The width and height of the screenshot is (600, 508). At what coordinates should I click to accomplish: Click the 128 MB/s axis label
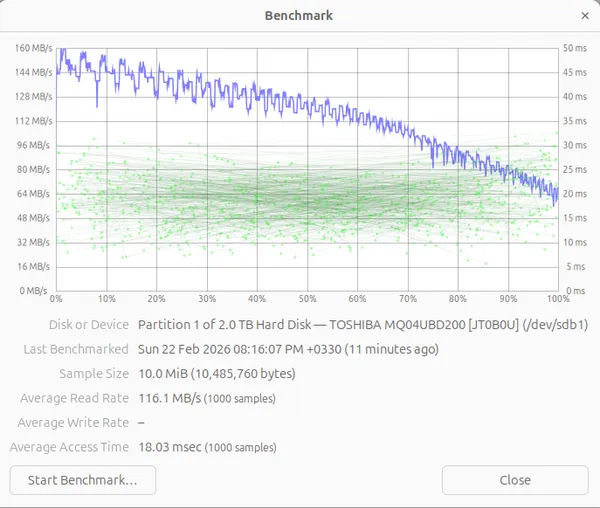(x=34, y=97)
